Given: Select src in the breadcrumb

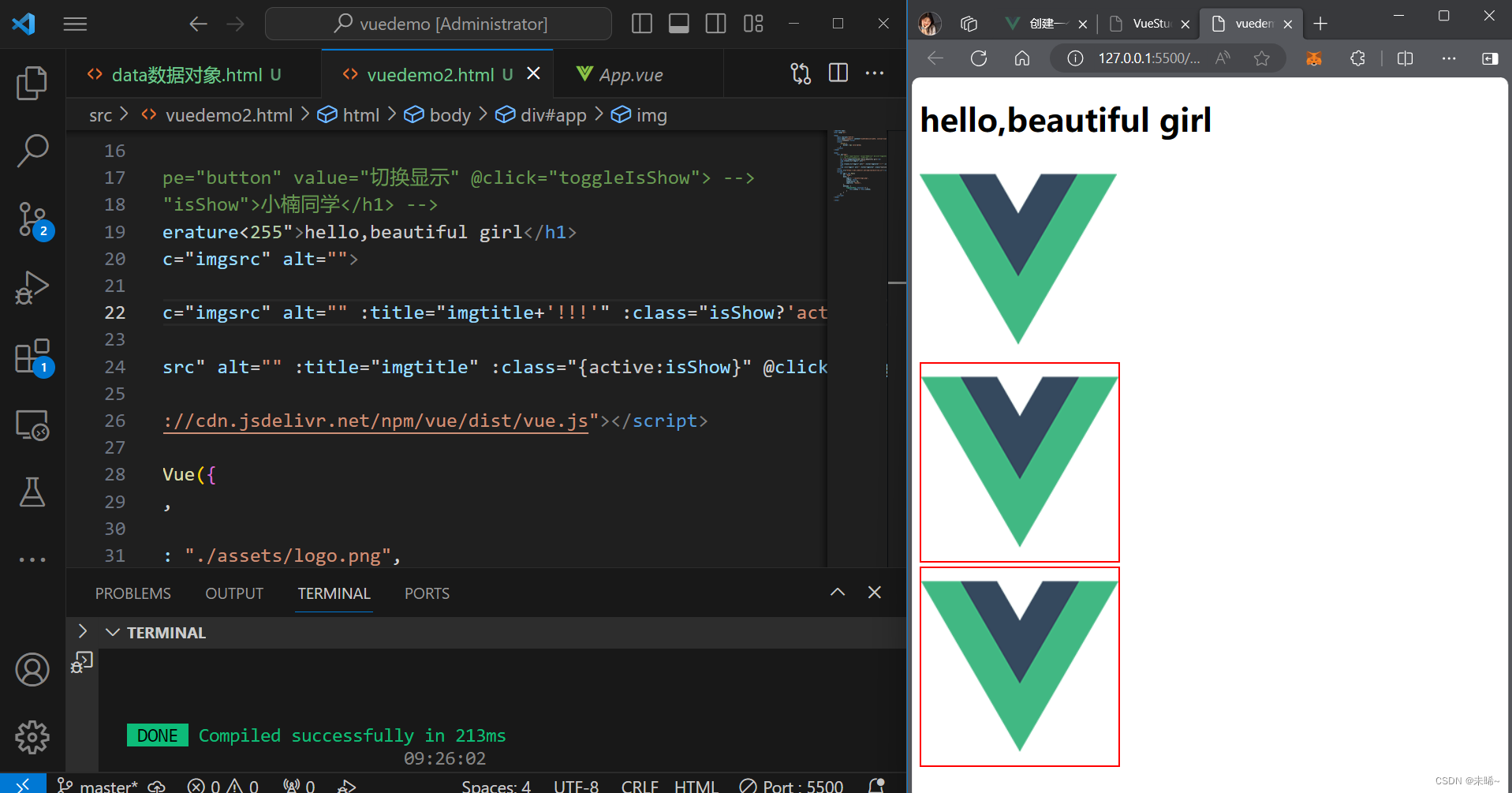Looking at the screenshot, I should [x=100, y=115].
